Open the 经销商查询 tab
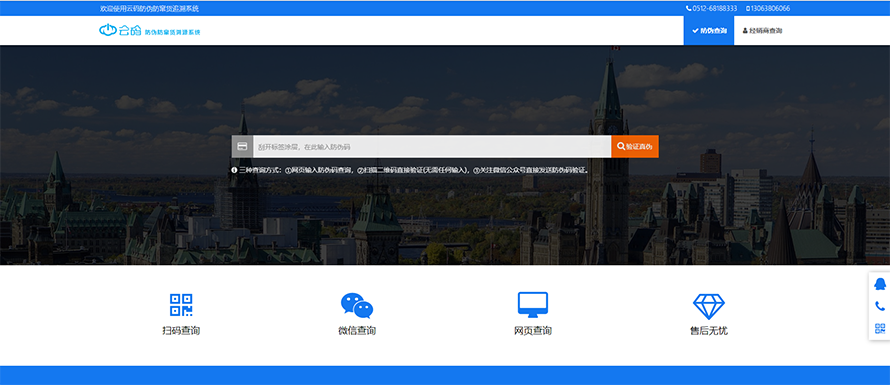 tap(762, 31)
